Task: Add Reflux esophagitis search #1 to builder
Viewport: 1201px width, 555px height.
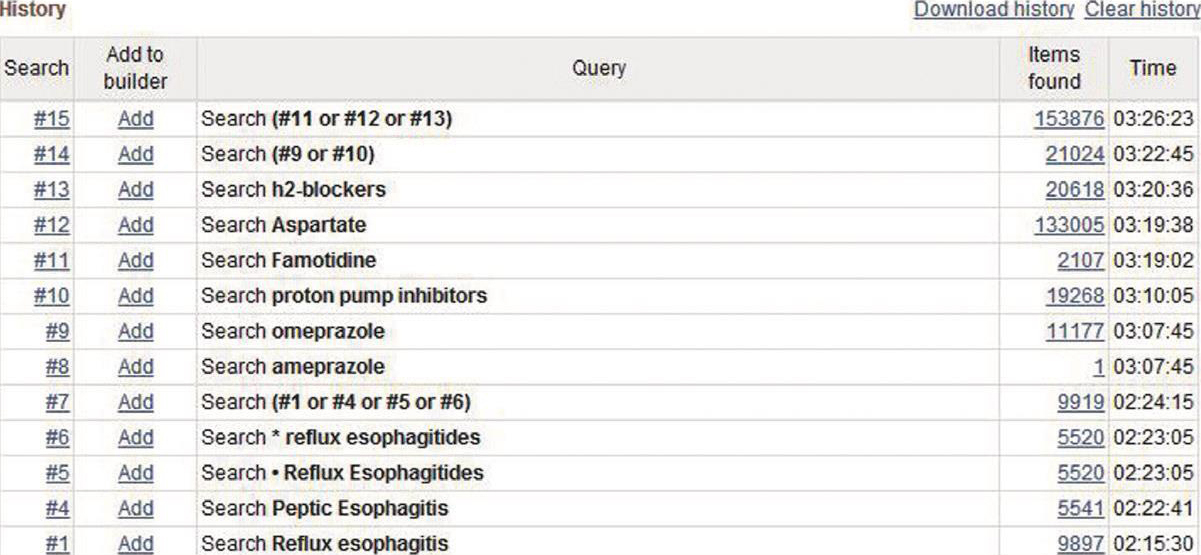Action: (135, 544)
